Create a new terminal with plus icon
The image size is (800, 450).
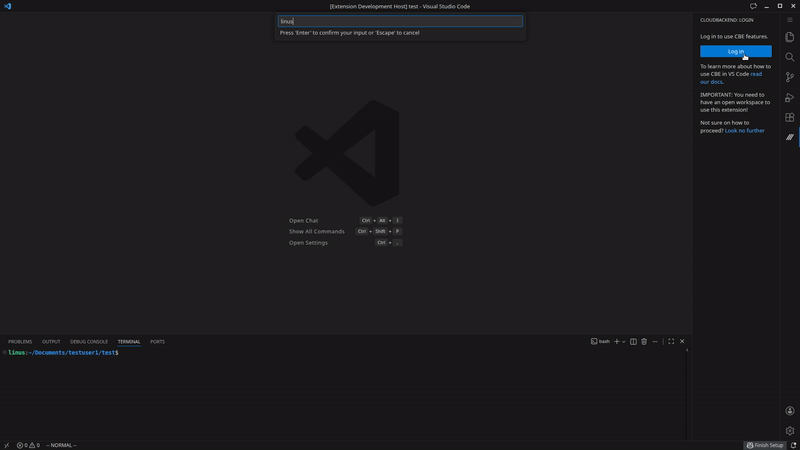[616, 341]
